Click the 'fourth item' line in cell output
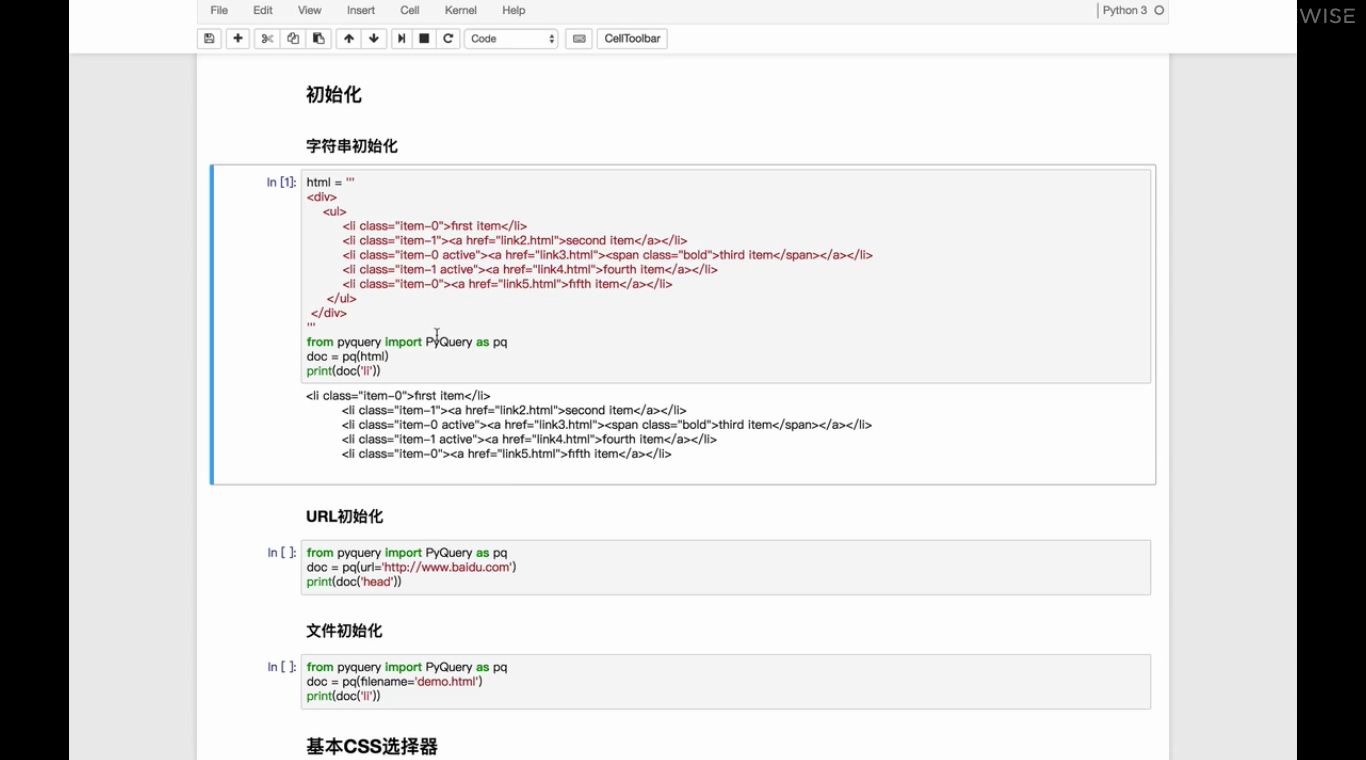Viewport: 1366px width, 760px height. [529, 439]
